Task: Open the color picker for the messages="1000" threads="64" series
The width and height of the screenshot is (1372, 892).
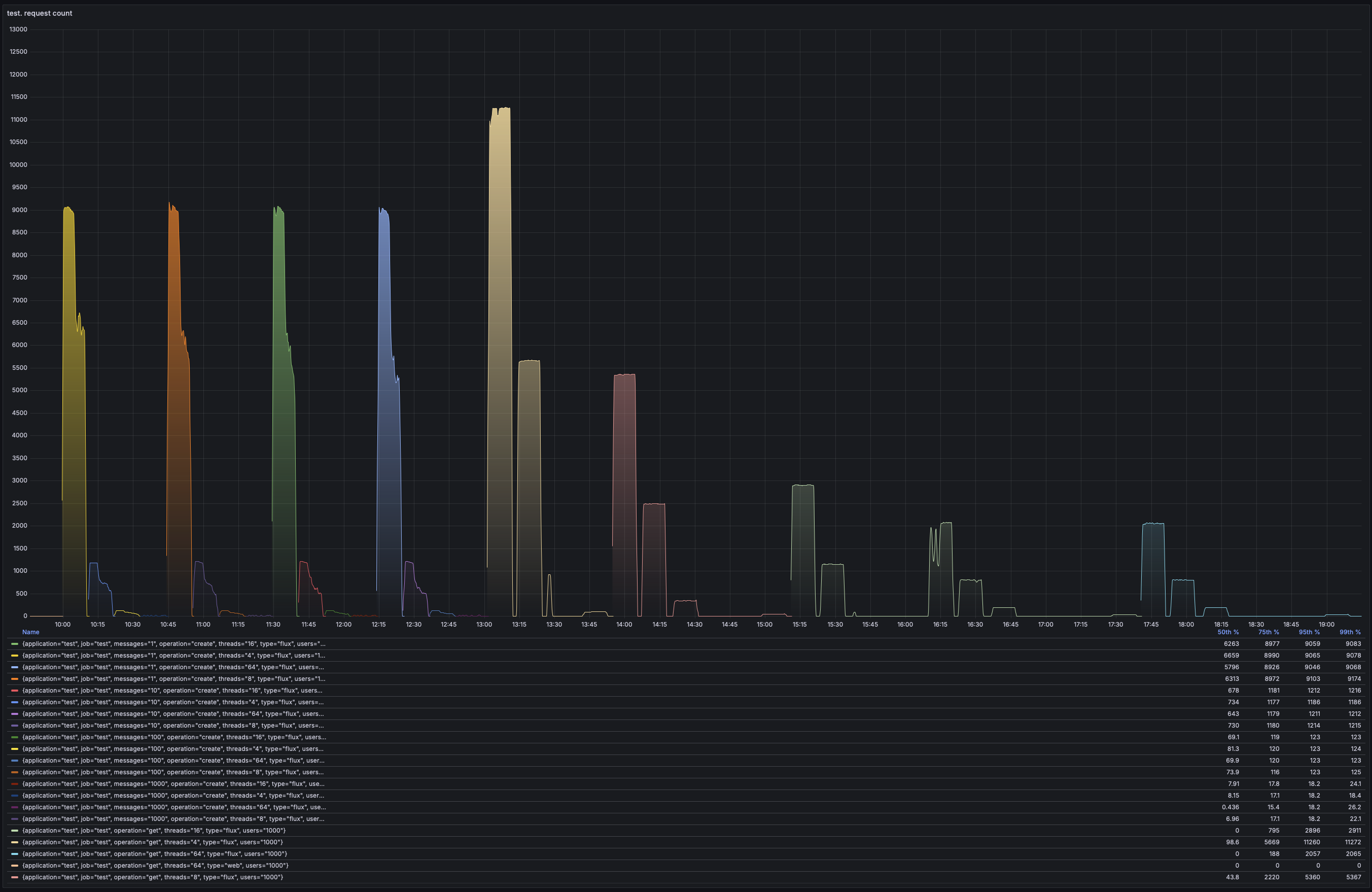Action: click(x=14, y=807)
